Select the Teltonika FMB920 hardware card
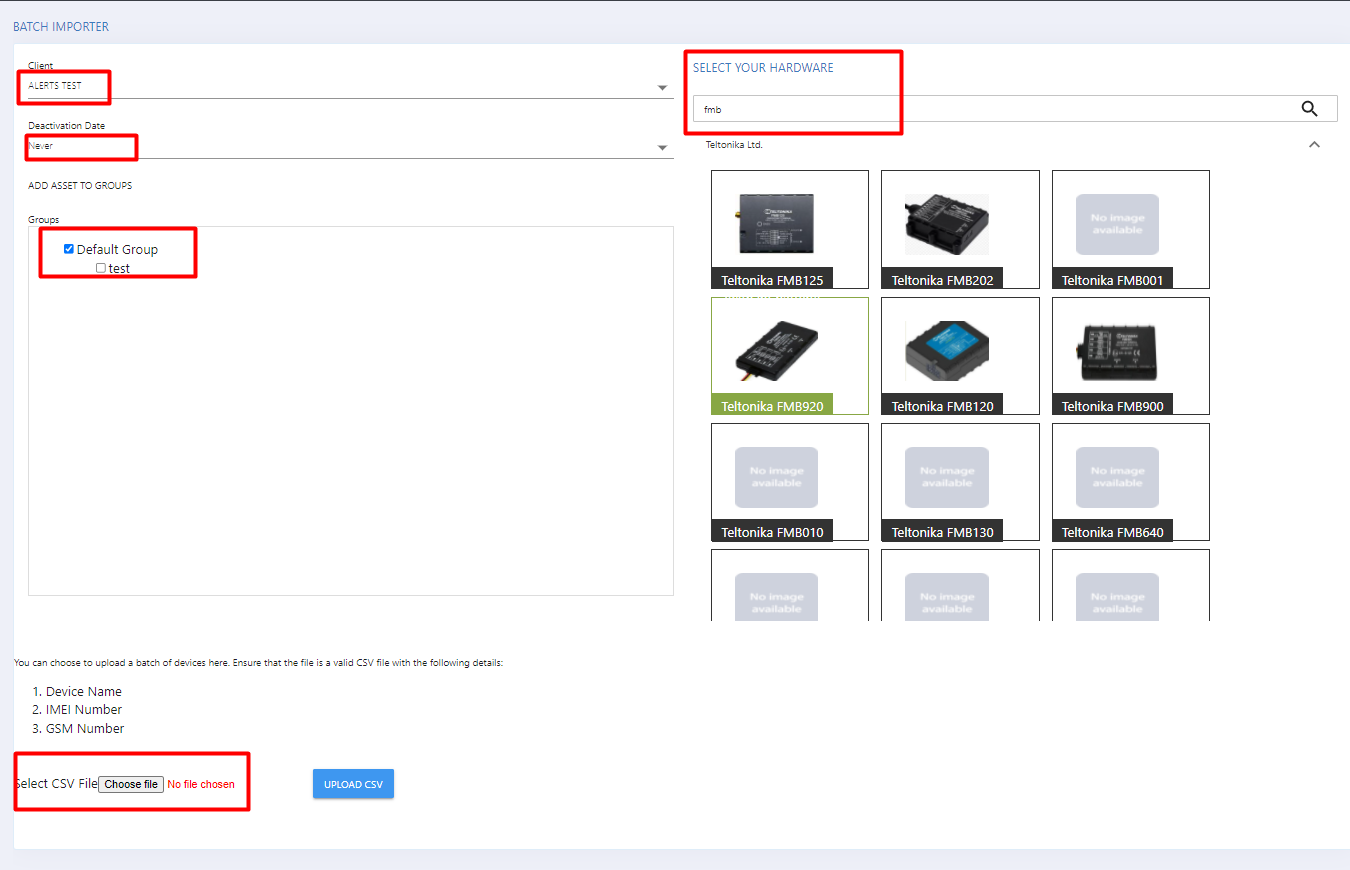This screenshot has height=870, width=1350. (x=790, y=356)
